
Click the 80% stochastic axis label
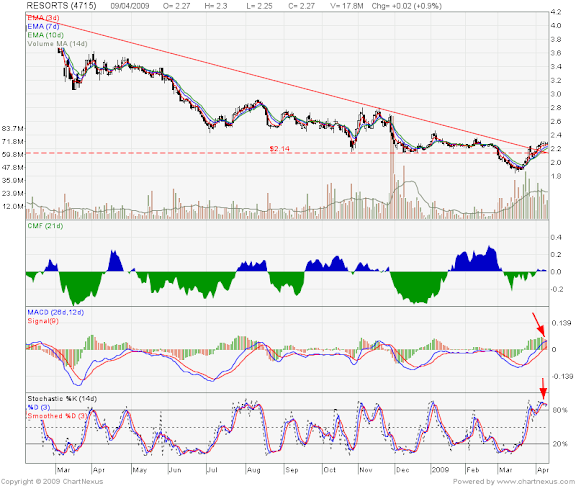(560, 410)
